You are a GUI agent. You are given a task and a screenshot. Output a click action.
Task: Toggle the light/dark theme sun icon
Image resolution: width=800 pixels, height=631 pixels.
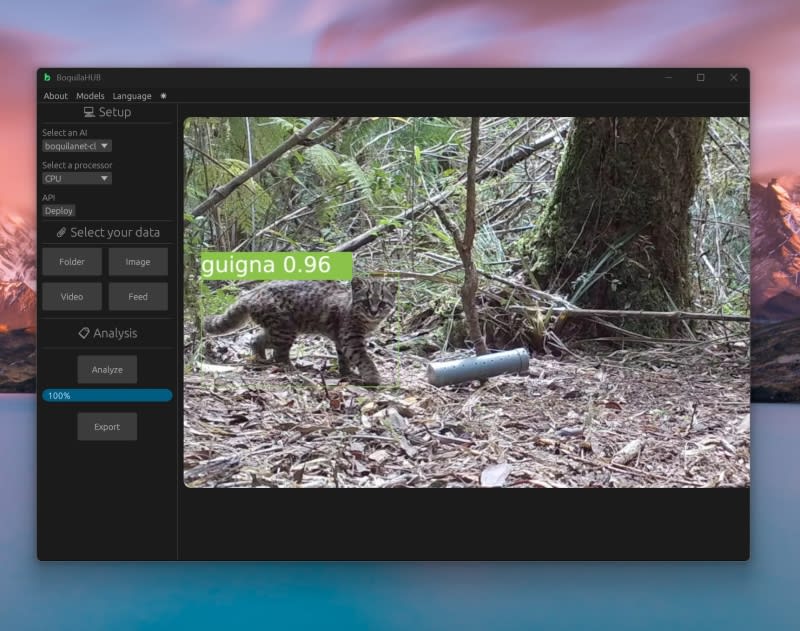(163, 96)
